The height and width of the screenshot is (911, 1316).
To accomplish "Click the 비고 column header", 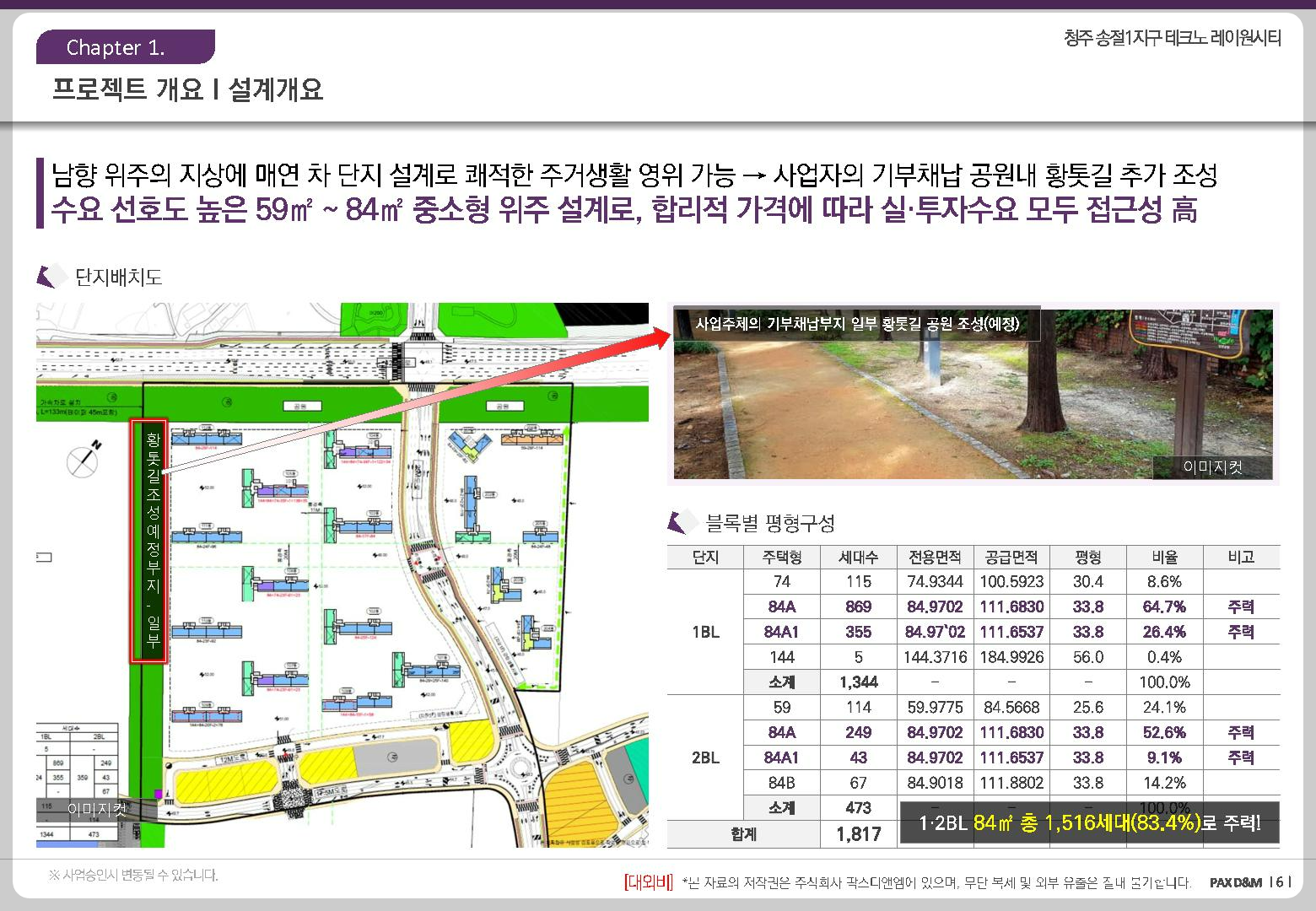I will click(x=1241, y=557).
